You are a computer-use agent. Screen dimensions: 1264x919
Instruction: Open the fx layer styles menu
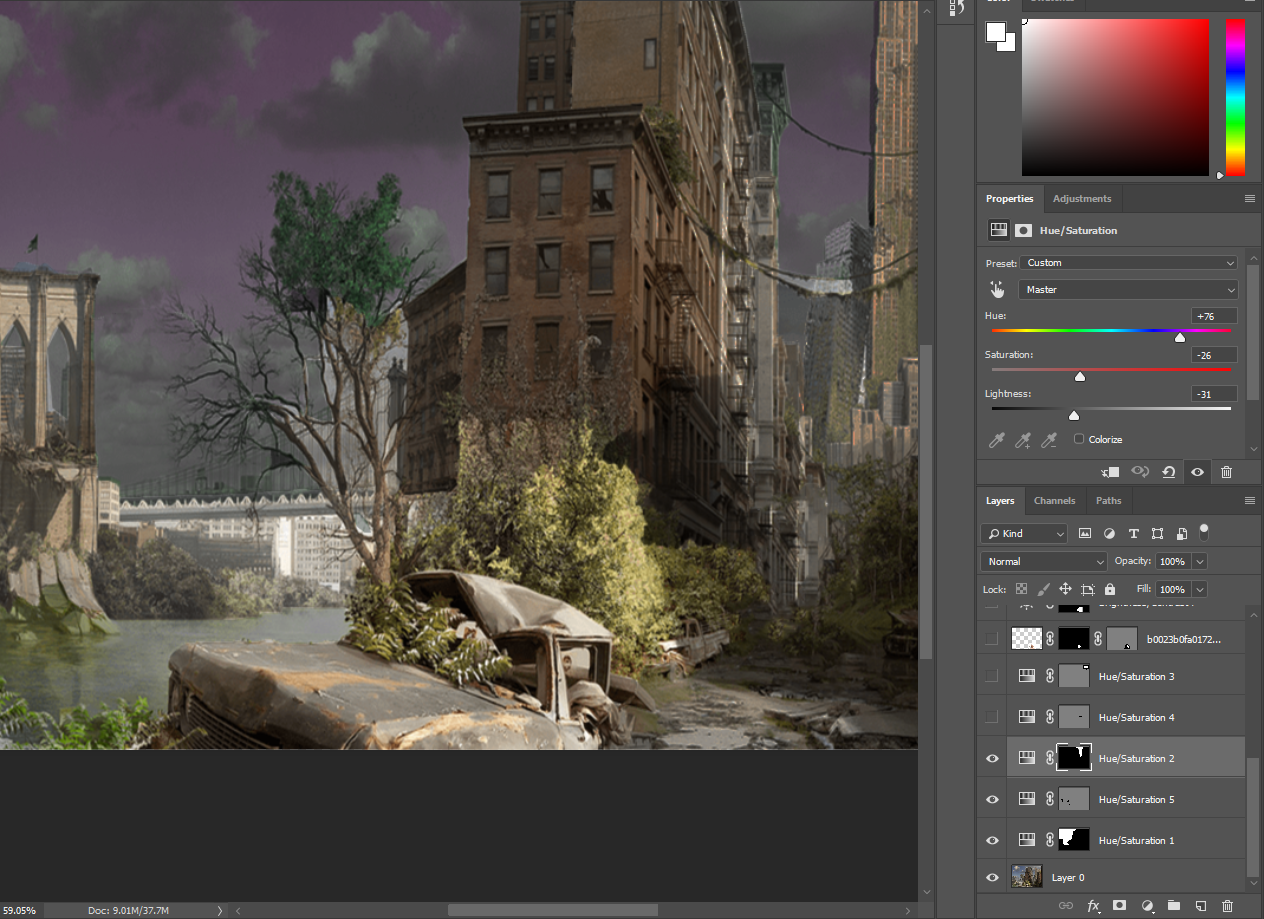point(1094,905)
